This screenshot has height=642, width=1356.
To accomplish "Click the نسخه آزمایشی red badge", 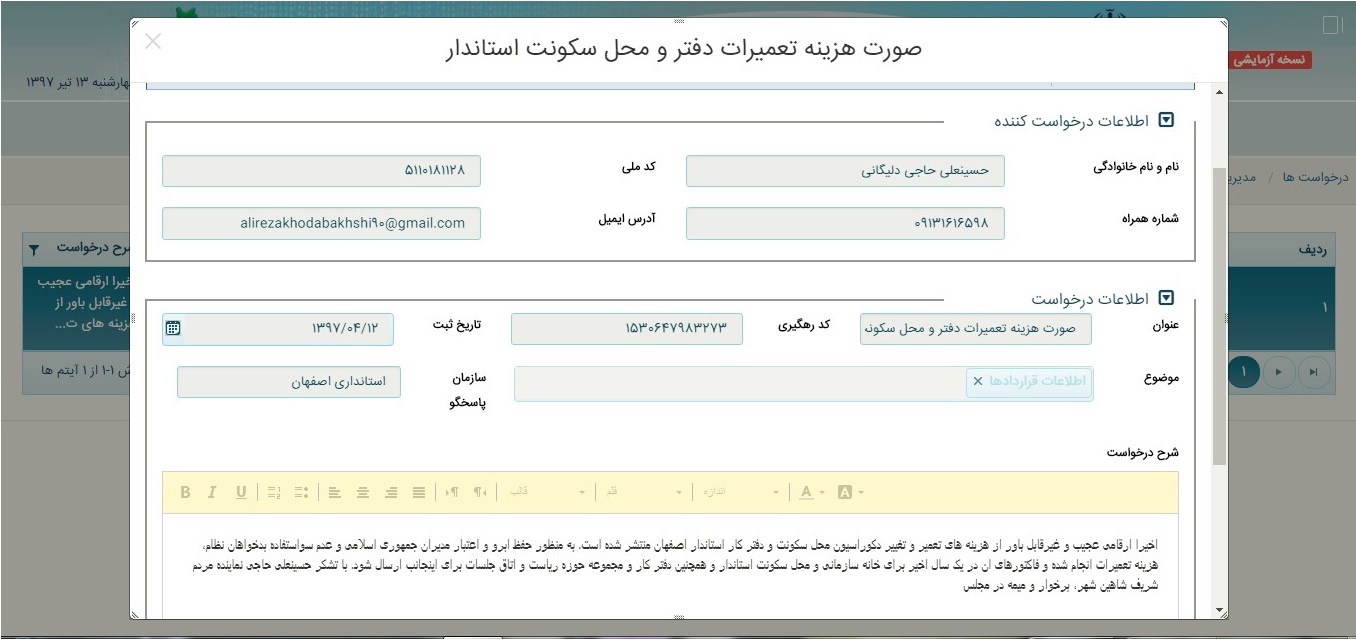I will coord(1270,60).
